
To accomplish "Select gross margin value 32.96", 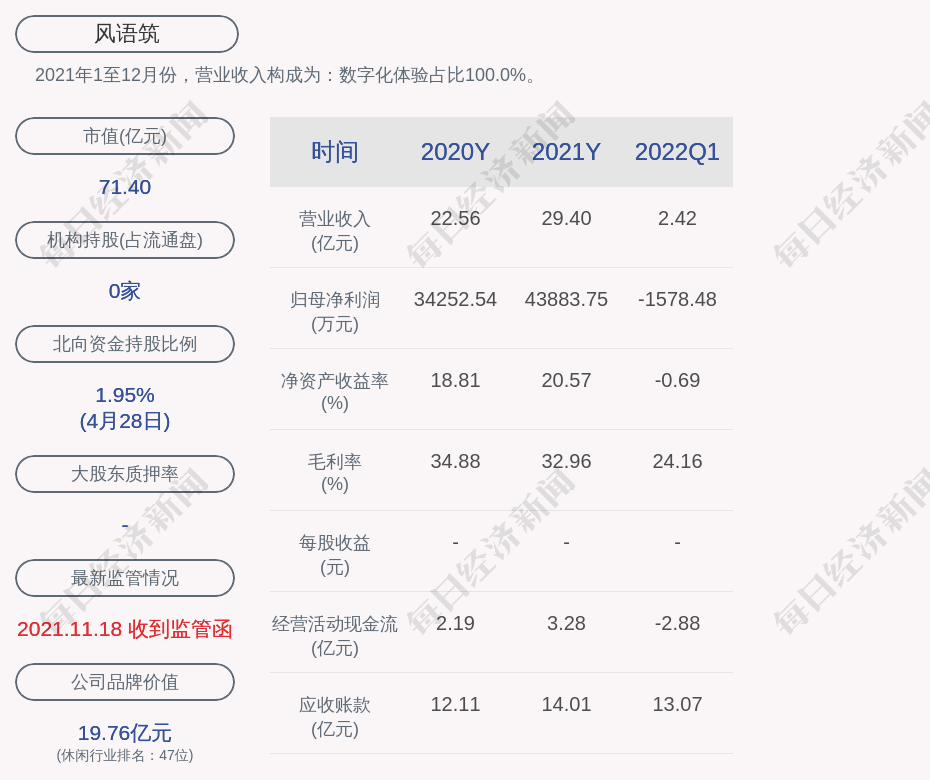I will (566, 461).
